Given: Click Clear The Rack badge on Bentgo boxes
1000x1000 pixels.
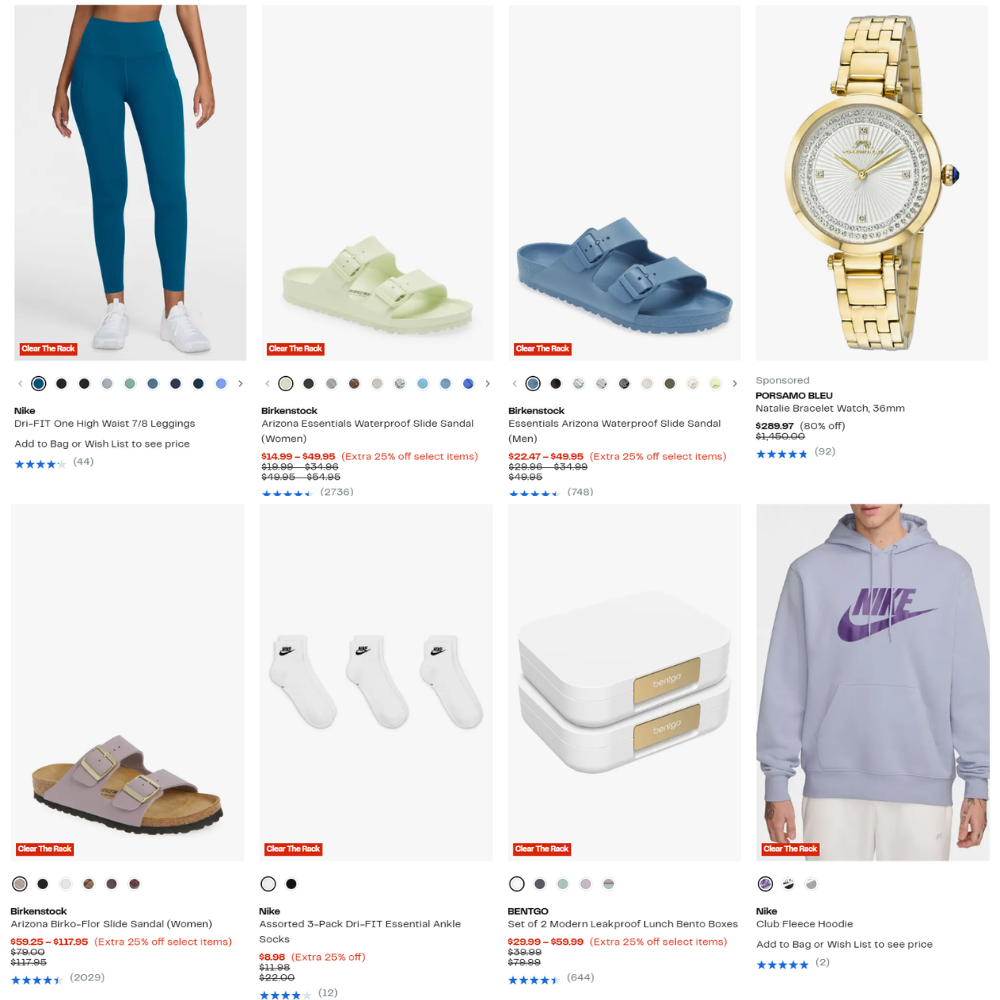Looking at the screenshot, I should [x=542, y=849].
